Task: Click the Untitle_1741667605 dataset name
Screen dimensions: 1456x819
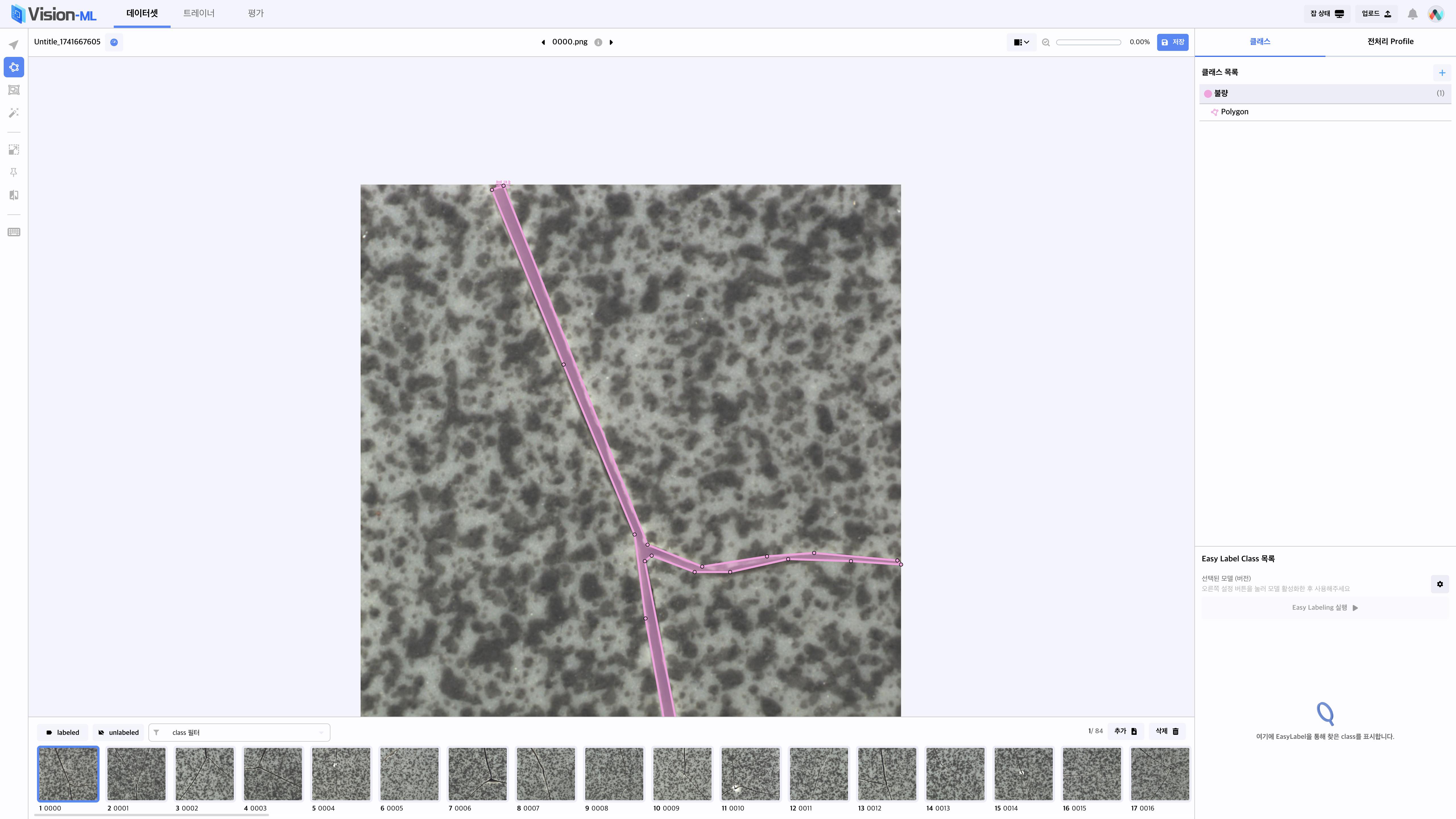Action: click(67, 42)
